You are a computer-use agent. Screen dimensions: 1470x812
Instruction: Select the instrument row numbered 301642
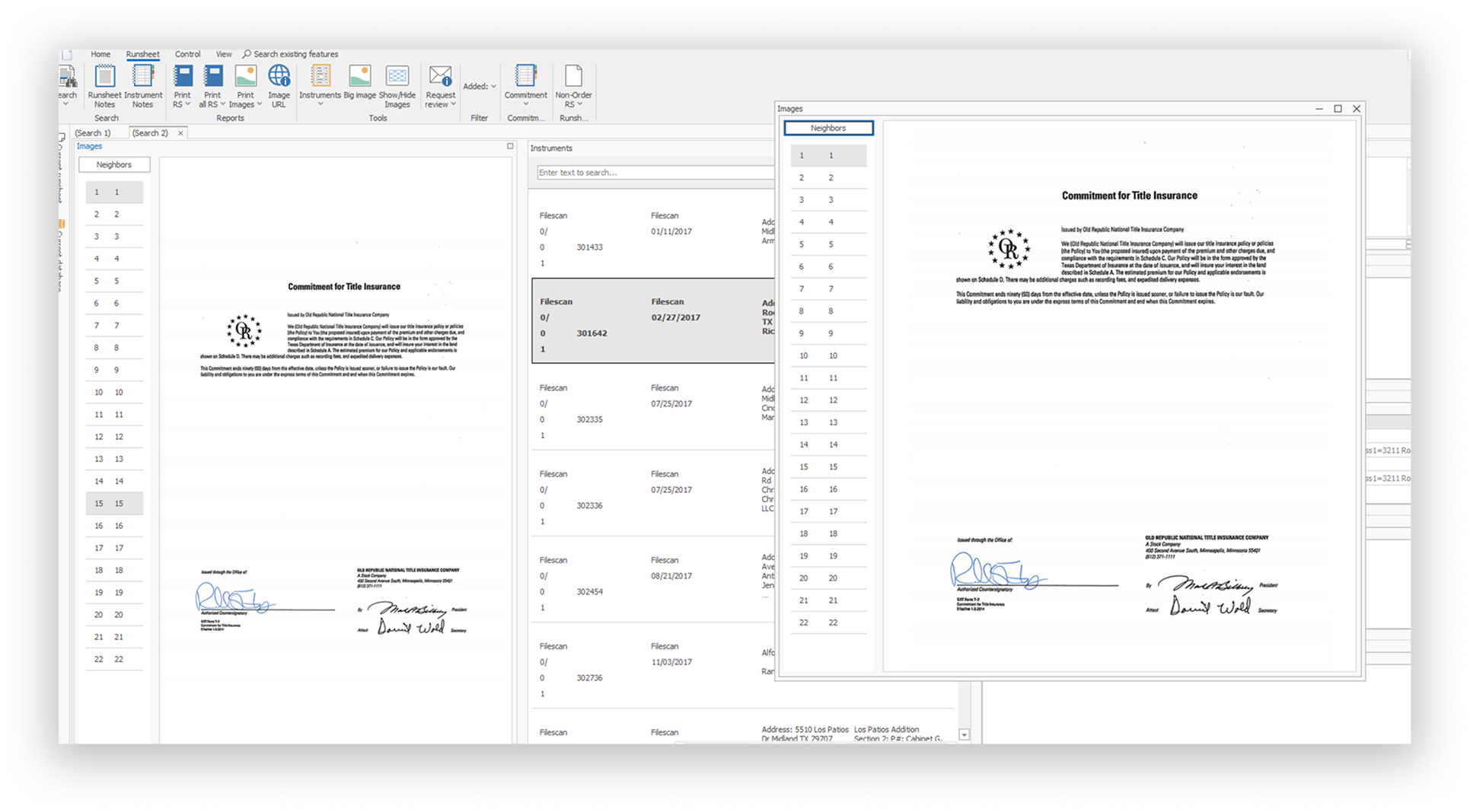tap(653, 320)
